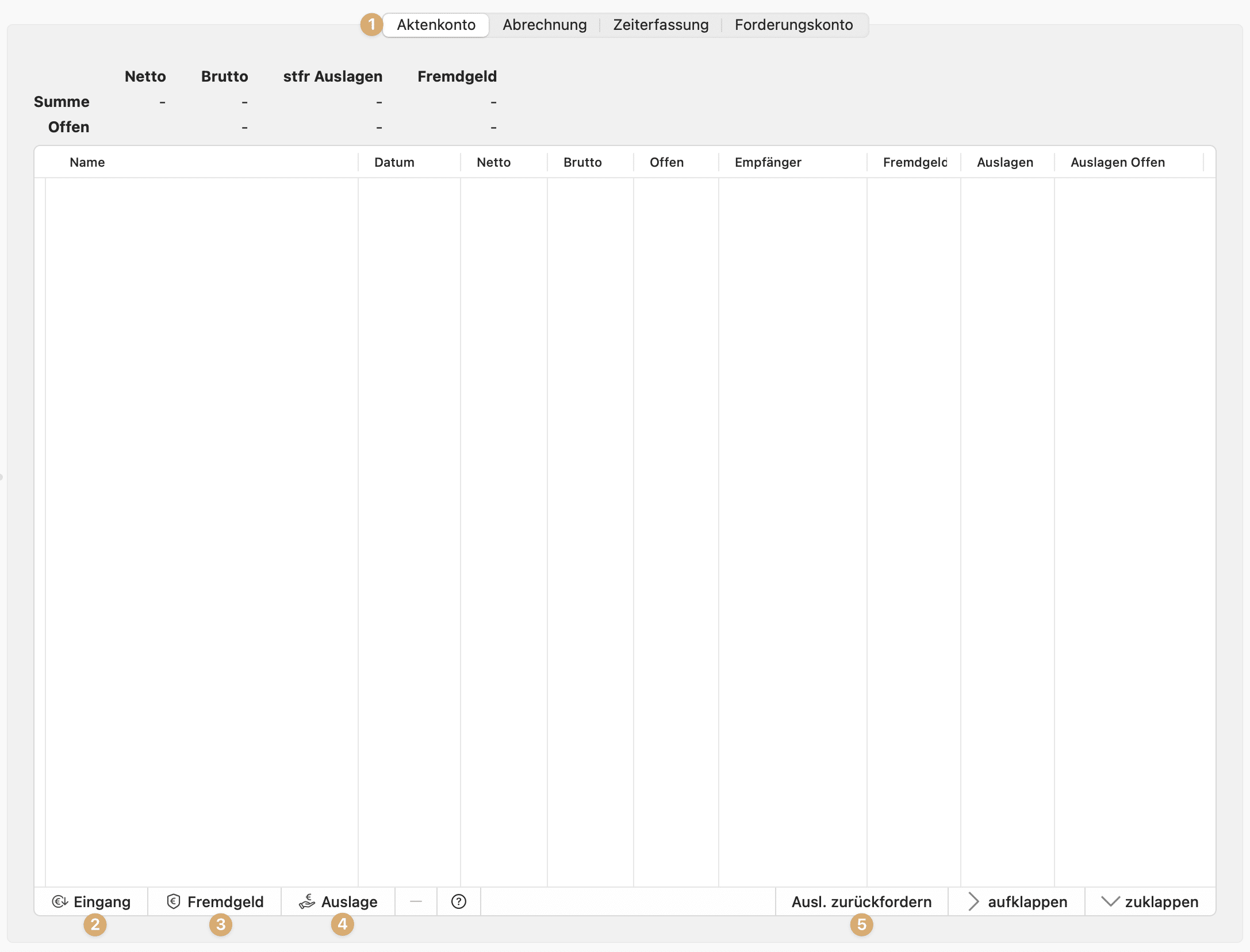The height and width of the screenshot is (952, 1250).
Task: Click the aufklappen chevron icon
Action: point(973,901)
